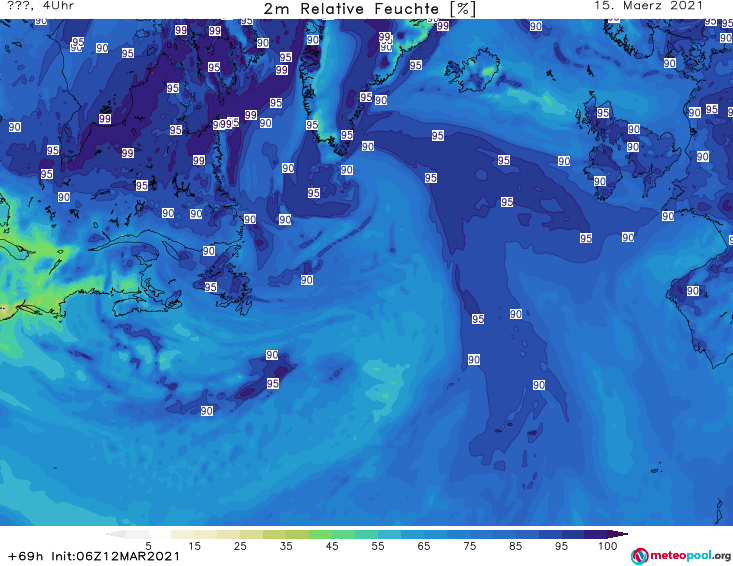Pick the pale cream 15–20% legend swatch
The image size is (733, 566).
point(206,534)
